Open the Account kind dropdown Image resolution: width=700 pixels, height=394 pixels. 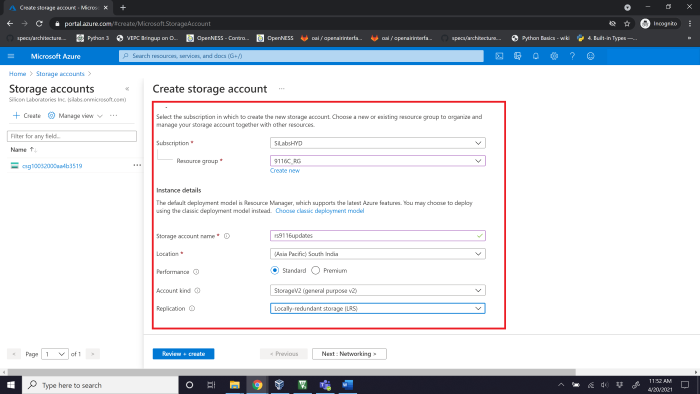(x=378, y=290)
